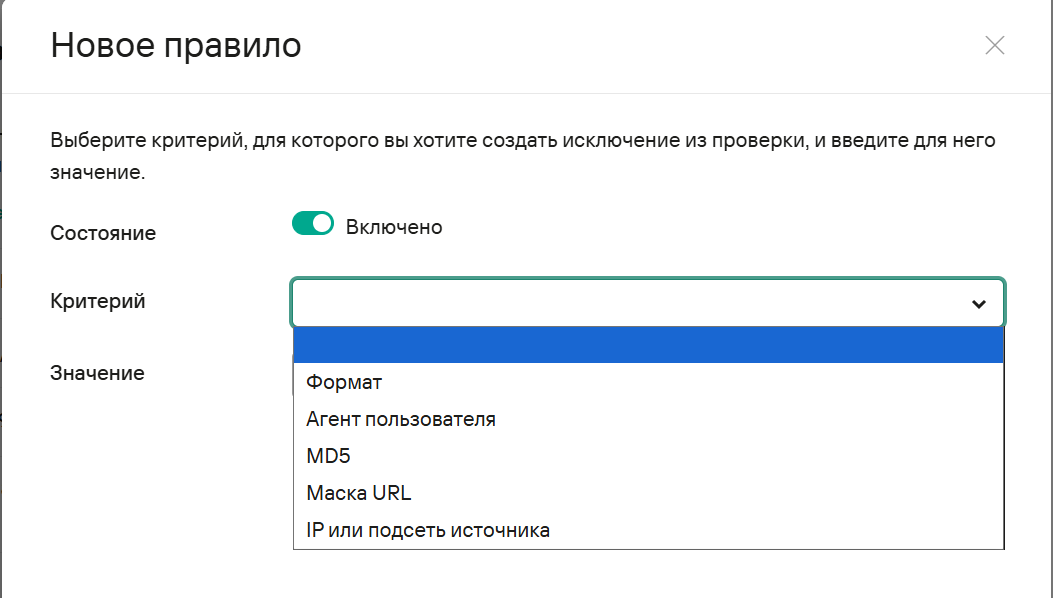The width and height of the screenshot is (1053, 598).
Task: Click the dimmed background left of the dialog
Action: (1, 300)
